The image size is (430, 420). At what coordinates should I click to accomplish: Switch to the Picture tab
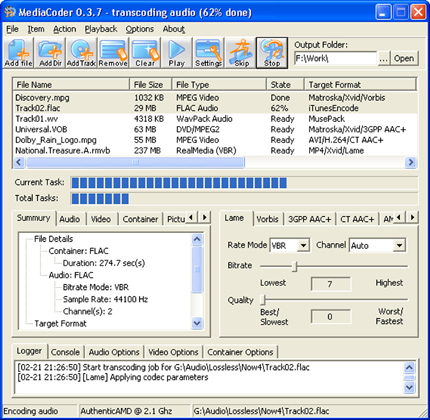(176, 219)
